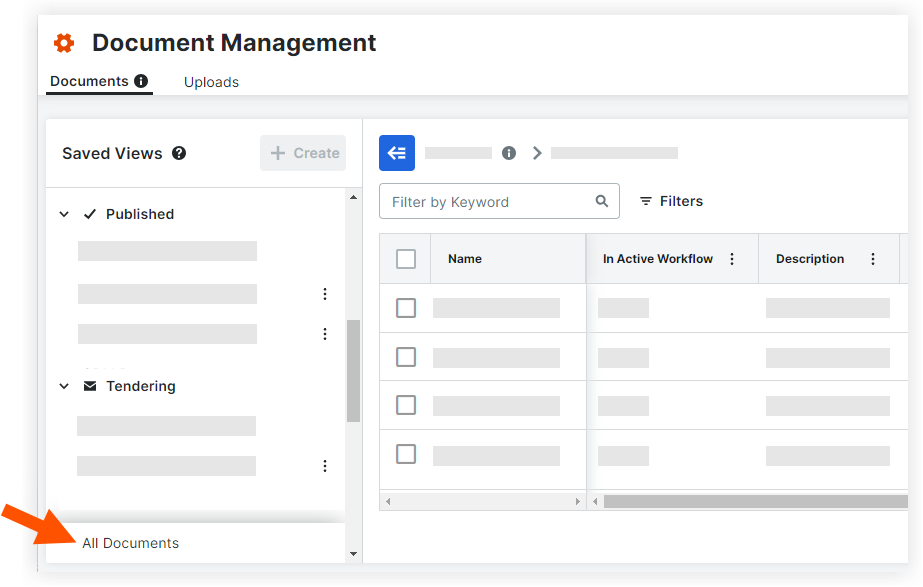
Task: Click the Saved Views scrollbar up arrow
Action: [353, 197]
